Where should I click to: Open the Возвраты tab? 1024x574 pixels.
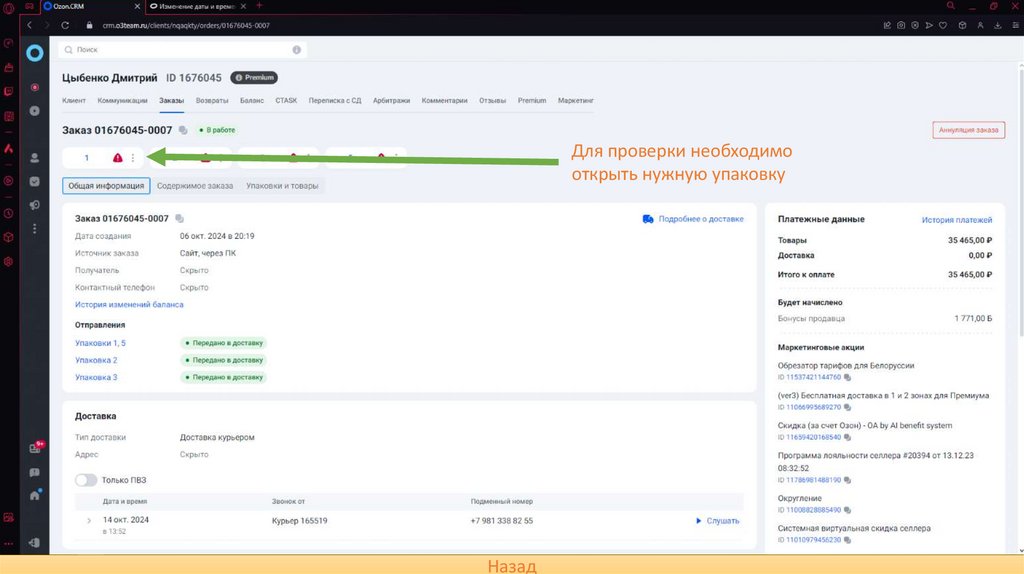(212, 101)
